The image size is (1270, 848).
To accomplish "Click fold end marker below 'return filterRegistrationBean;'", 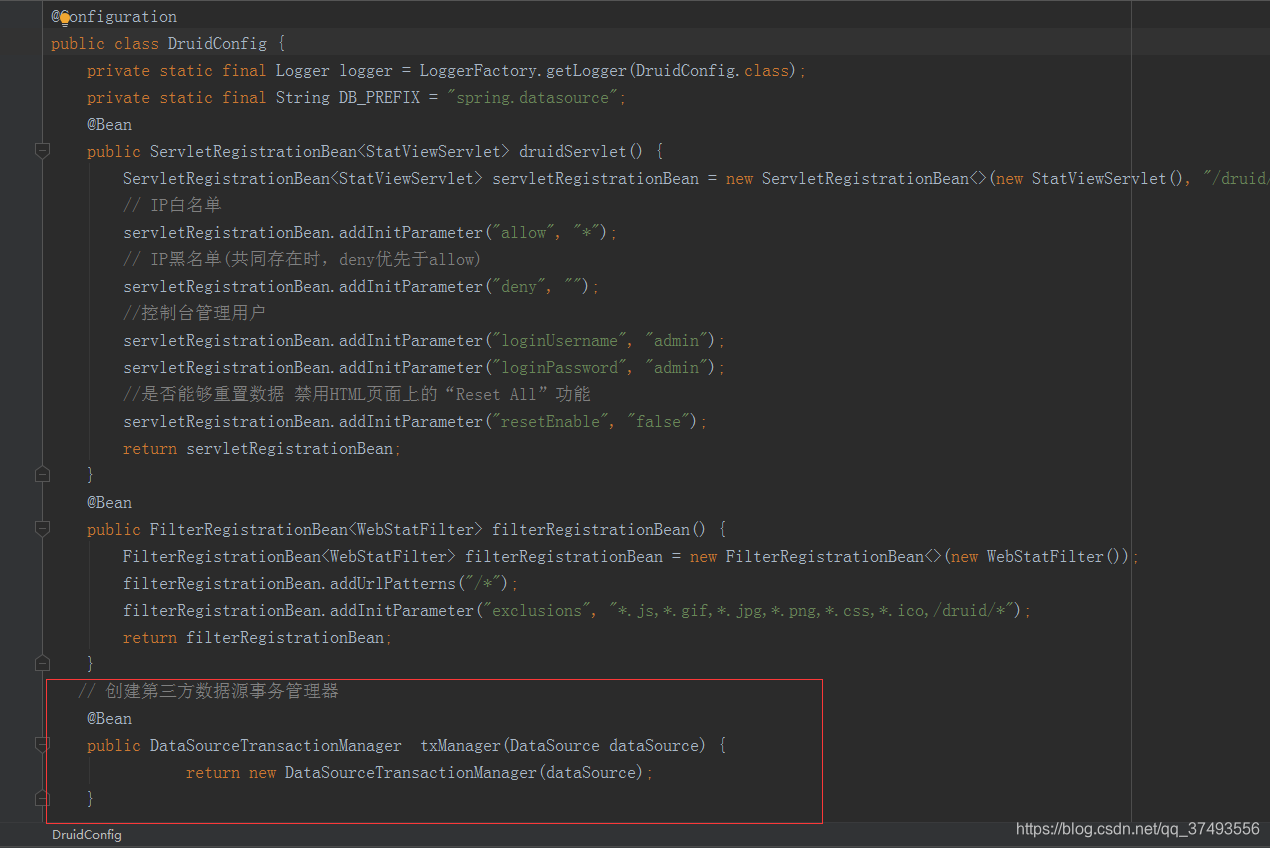I will [42, 664].
